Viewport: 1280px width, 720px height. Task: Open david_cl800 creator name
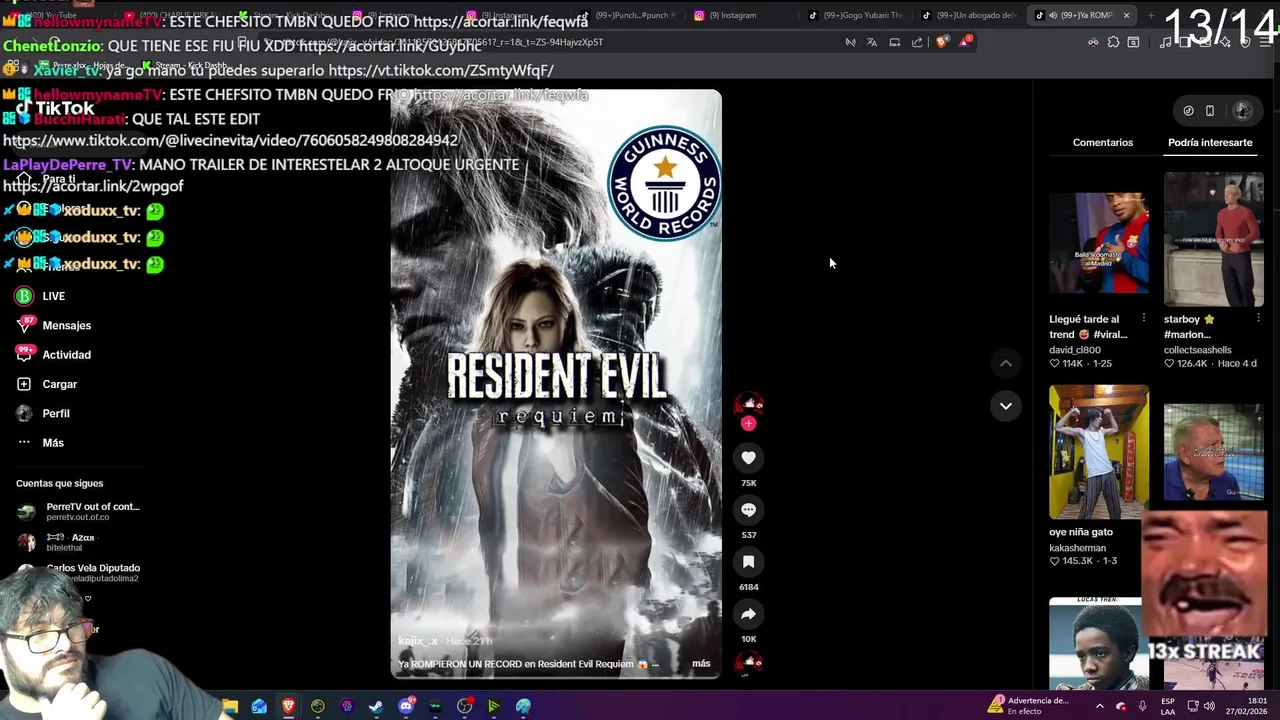1075,350
